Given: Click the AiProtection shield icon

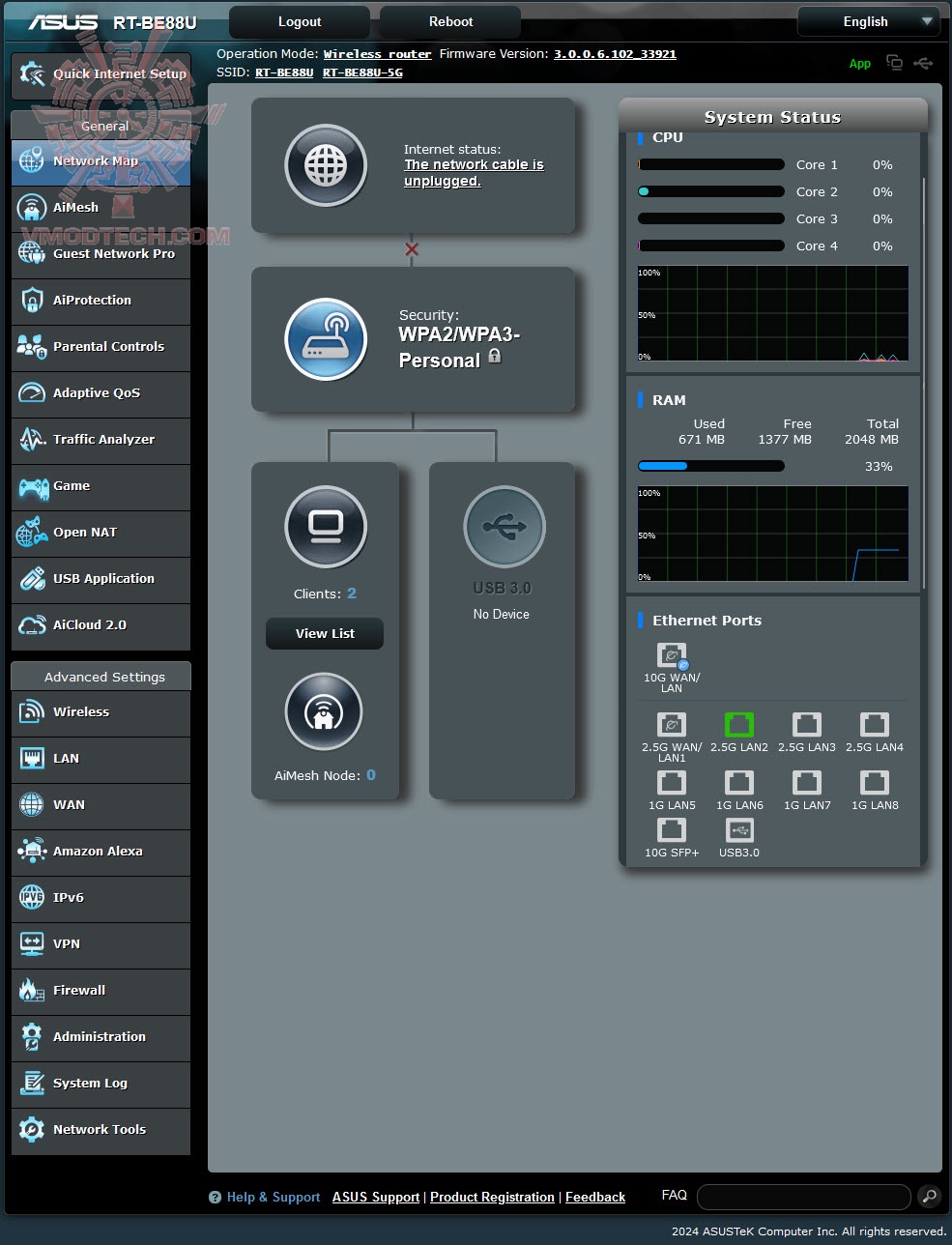Looking at the screenshot, I should pyautogui.click(x=32, y=301).
